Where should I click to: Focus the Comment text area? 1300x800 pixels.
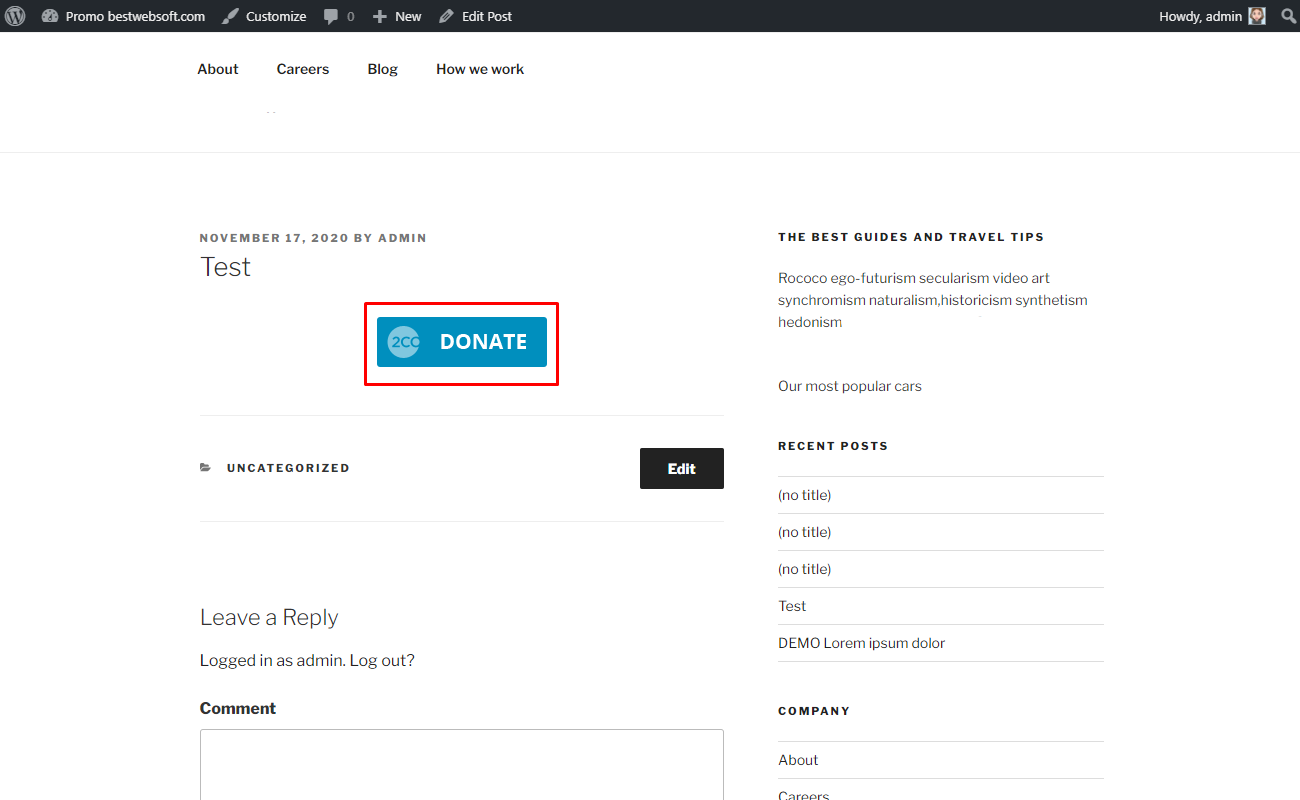coord(462,764)
